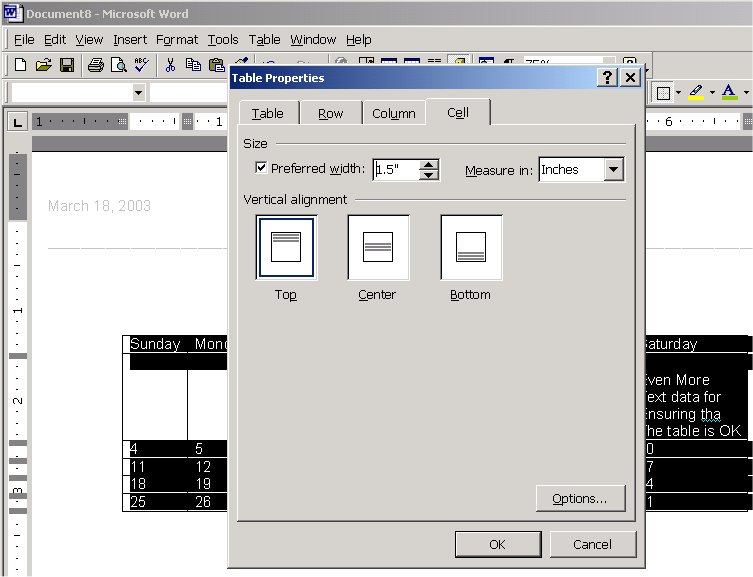Click the Copy icon in the toolbar
Image resolution: width=753 pixels, height=577 pixels.
coord(194,66)
